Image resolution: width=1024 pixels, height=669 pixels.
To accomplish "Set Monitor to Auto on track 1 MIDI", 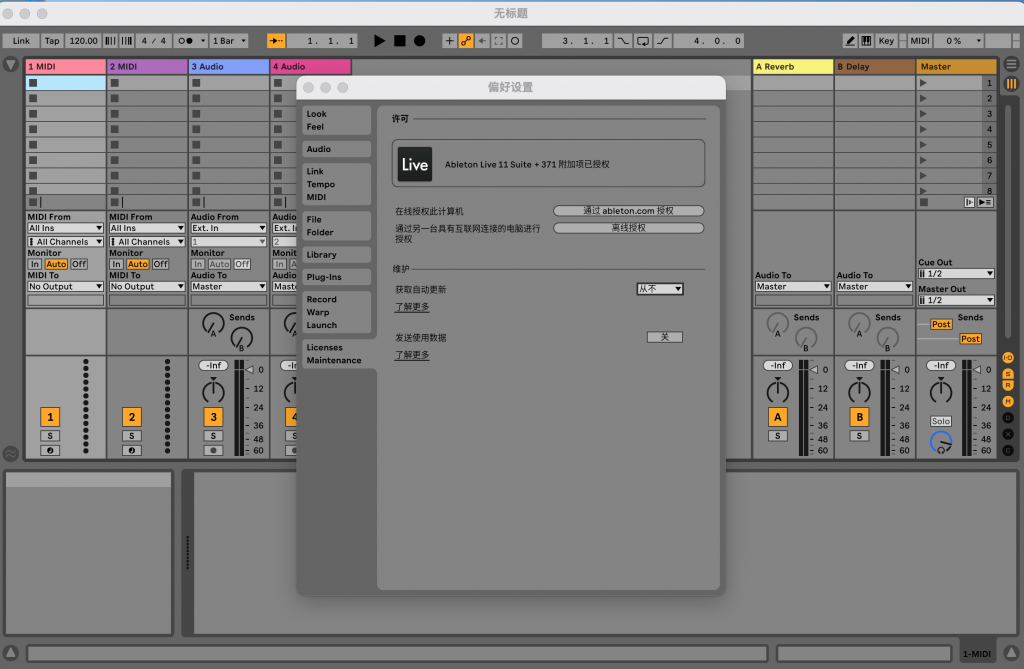I will [x=56, y=264].
